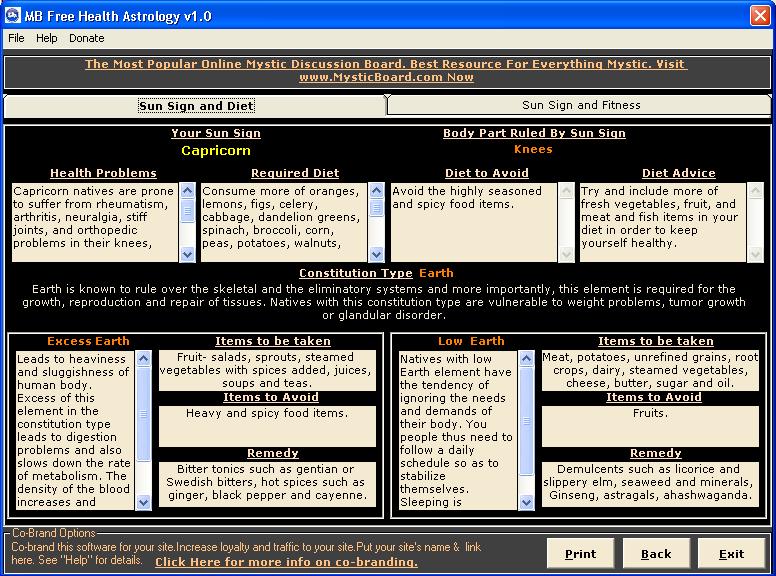This screenshot has width=776, height=576.
Task: Click Required Diet scroll down arrow
Action: click(x=377, y=254)
